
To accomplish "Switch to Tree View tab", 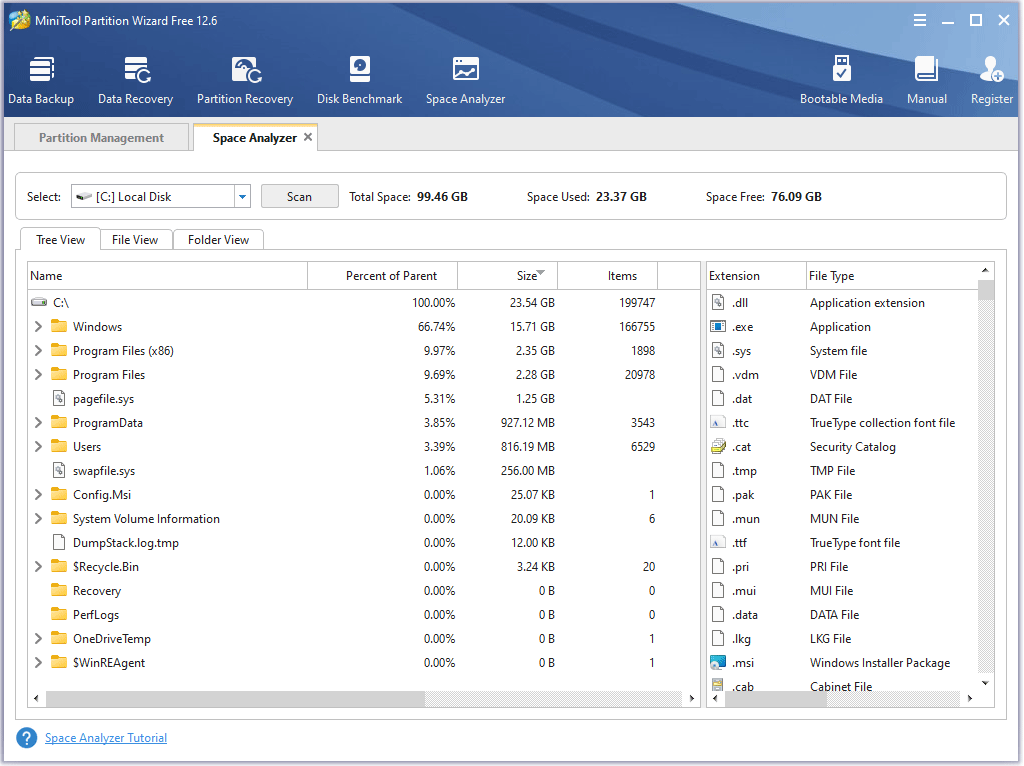I will (60, 240).
